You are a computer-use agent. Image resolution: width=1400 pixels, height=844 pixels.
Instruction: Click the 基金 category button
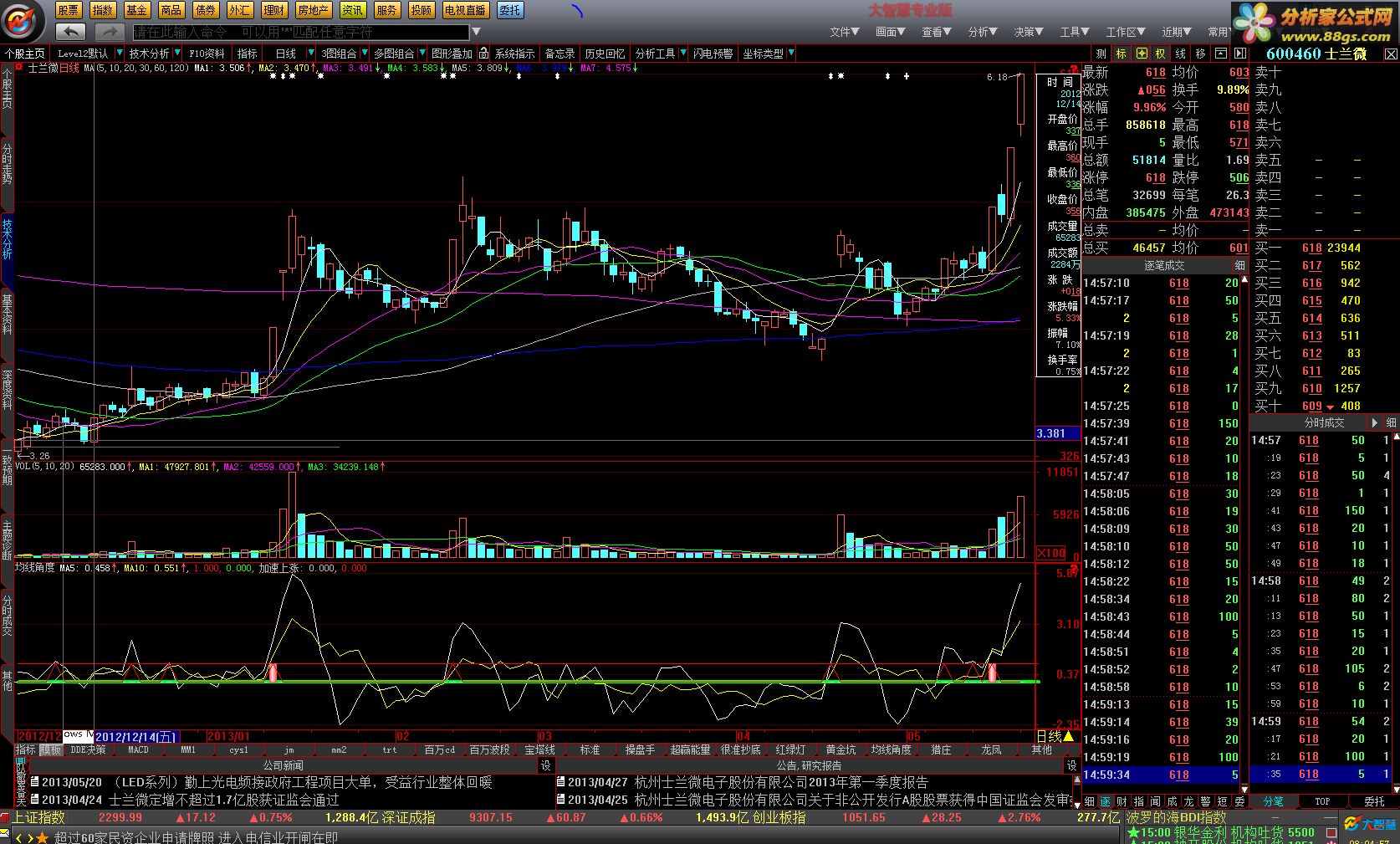click(x=137, y=10)
